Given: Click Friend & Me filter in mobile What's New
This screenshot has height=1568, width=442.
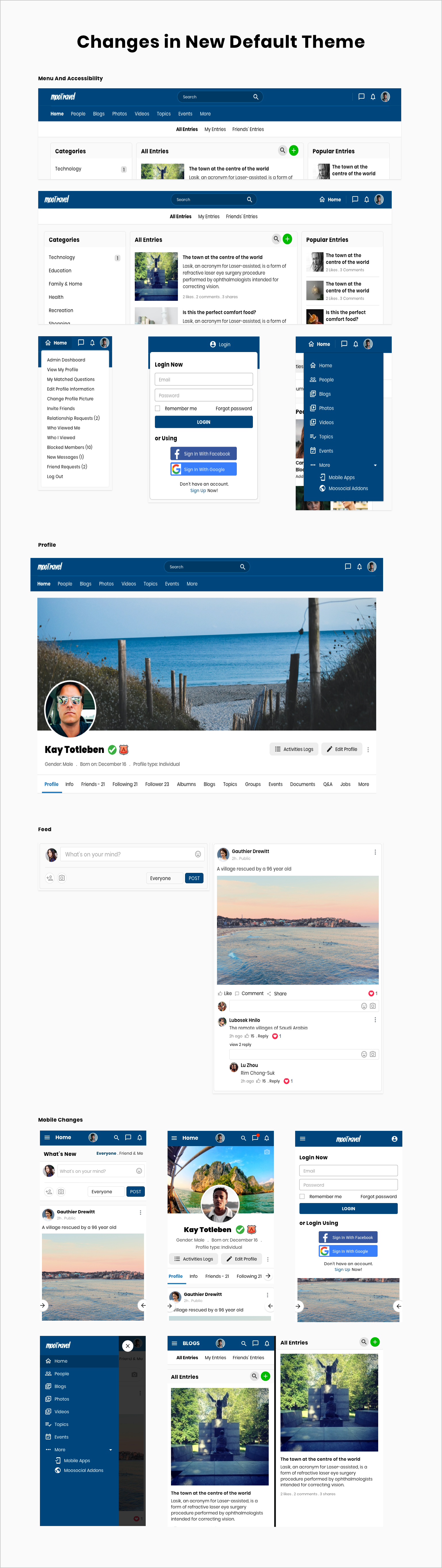Looking at the screenshot, I should coord(131,1154).
